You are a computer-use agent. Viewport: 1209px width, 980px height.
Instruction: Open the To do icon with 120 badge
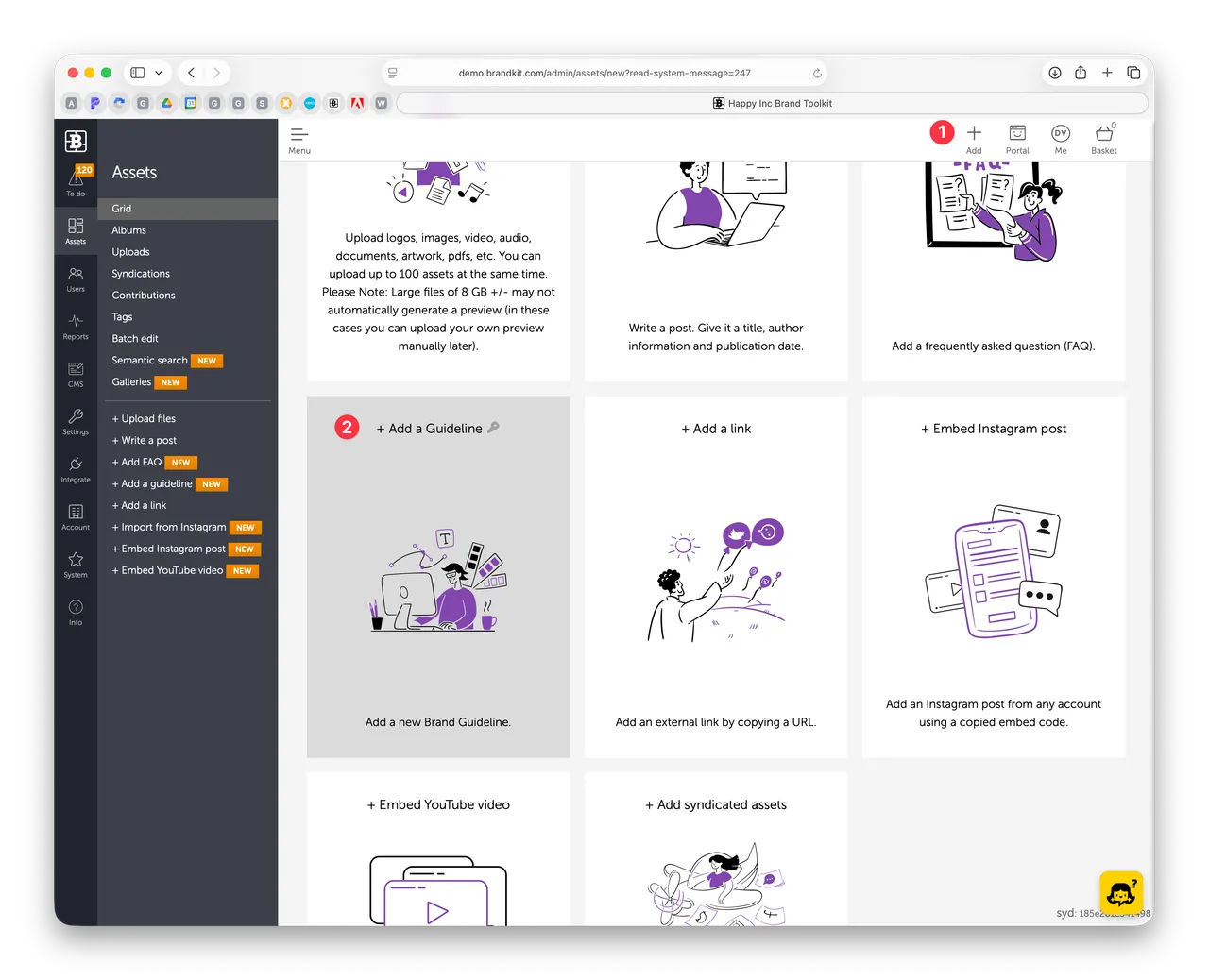(x=76, y=180)
